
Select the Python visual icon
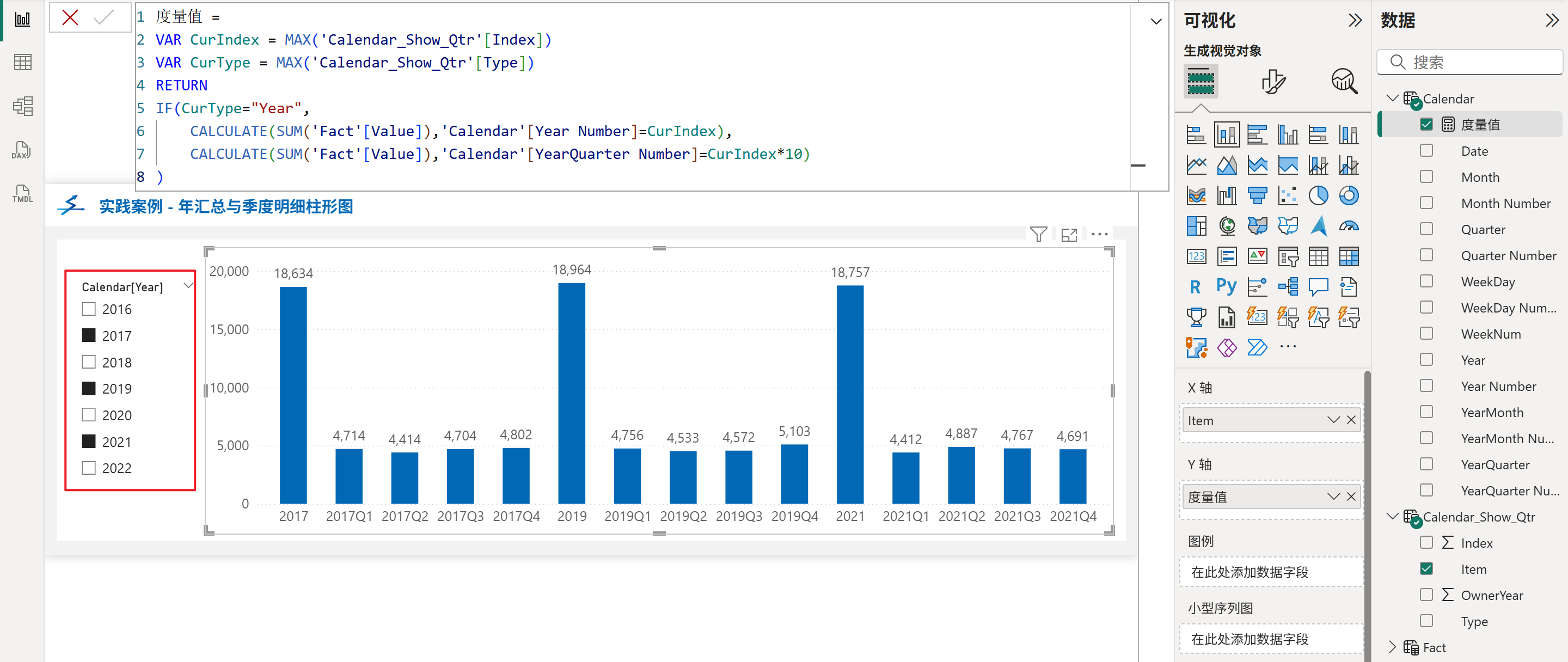(1226, 286)
